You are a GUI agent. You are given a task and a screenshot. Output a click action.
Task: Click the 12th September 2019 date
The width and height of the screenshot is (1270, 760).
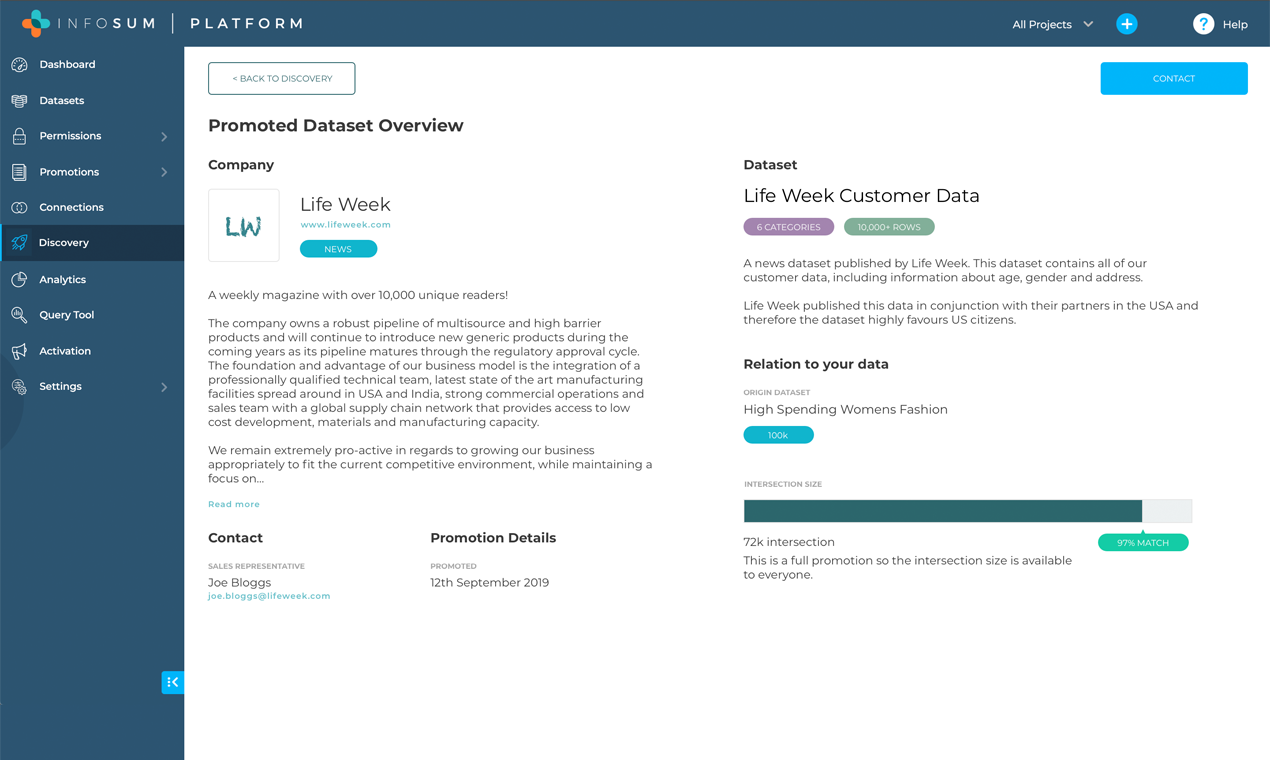coord(489,583)
